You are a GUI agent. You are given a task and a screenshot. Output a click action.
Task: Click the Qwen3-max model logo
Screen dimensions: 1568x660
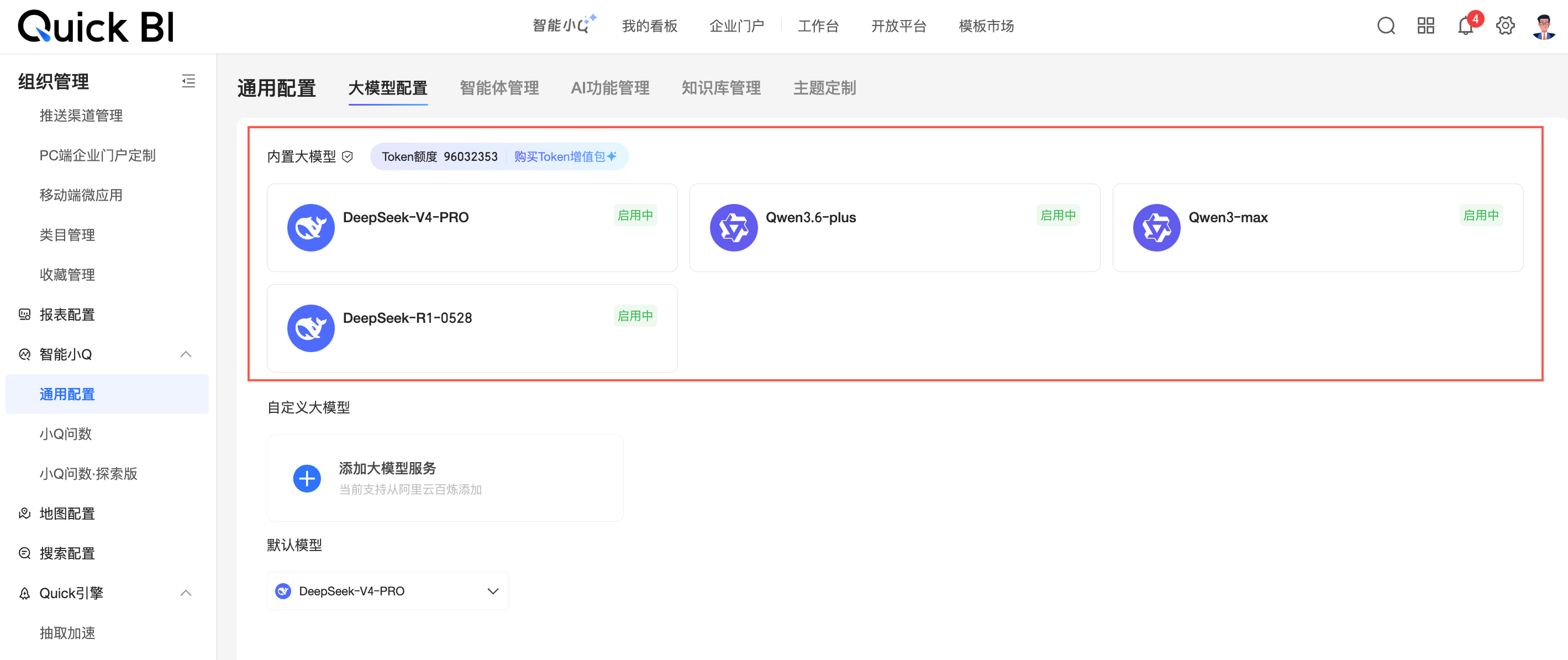click(x=1156, y=228)
